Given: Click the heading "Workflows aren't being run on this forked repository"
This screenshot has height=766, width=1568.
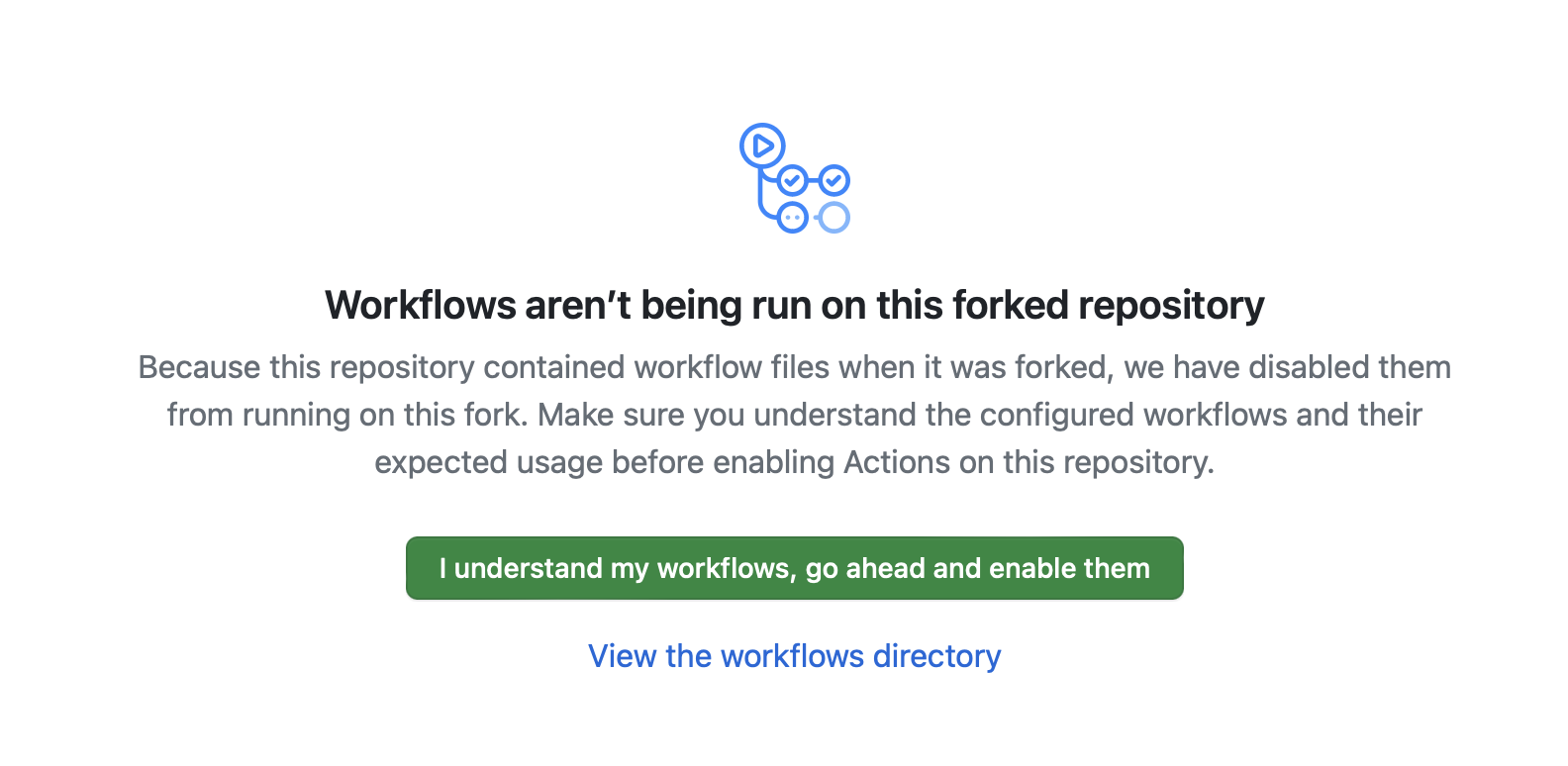Looking at the screenshot, I should [795, 305].
